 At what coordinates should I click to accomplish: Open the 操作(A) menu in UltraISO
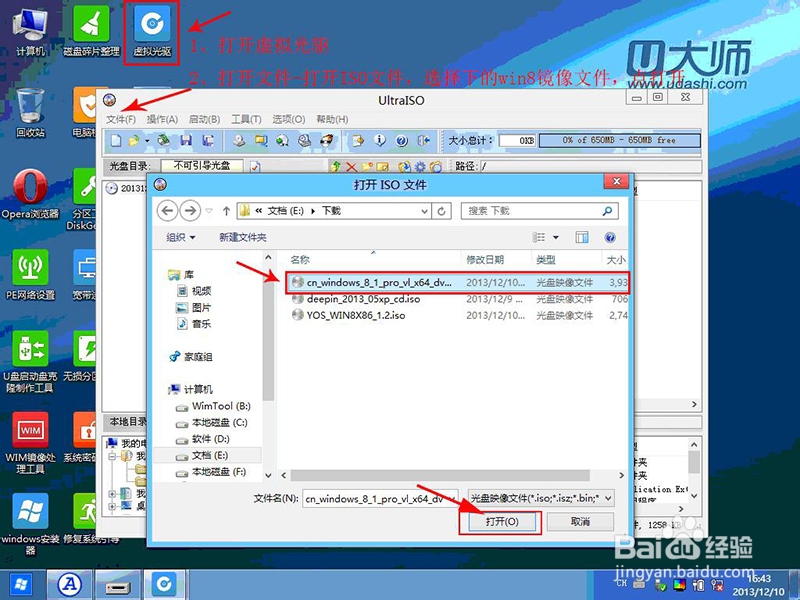click(x=162, y=119)
